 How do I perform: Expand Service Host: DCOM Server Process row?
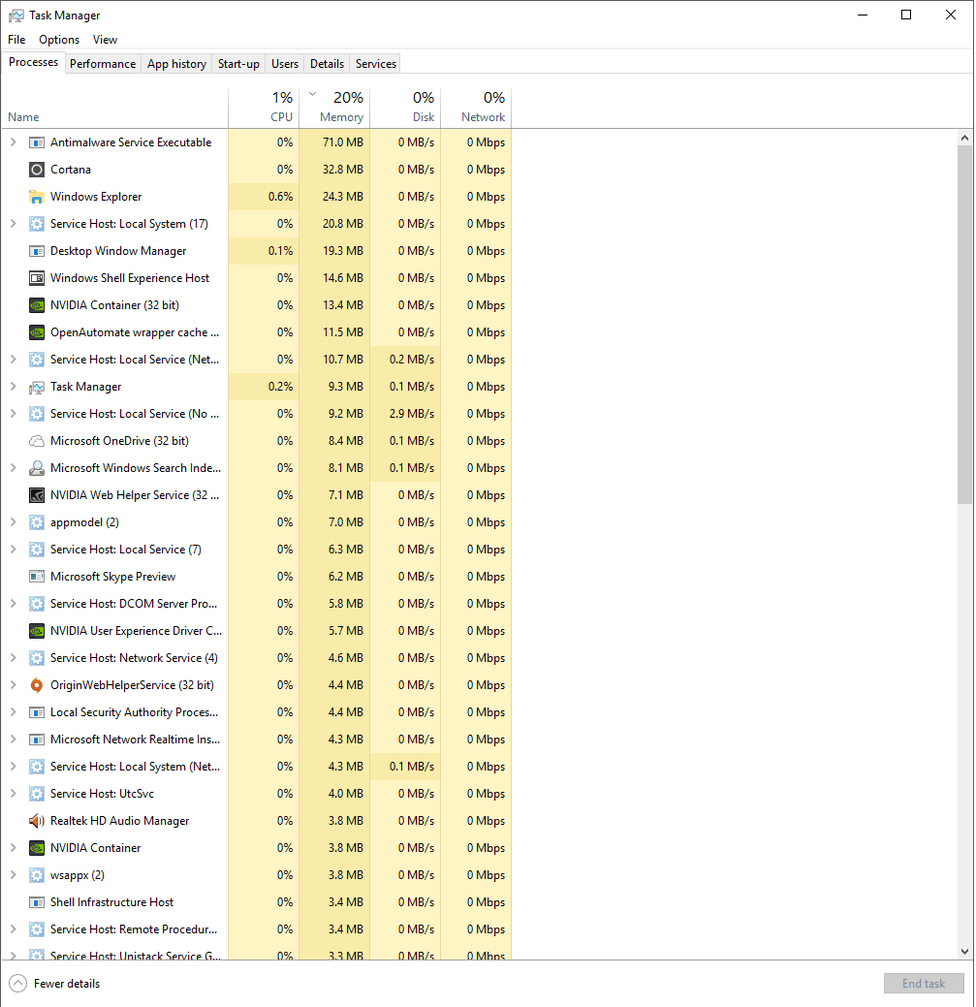tap(13, 603)
